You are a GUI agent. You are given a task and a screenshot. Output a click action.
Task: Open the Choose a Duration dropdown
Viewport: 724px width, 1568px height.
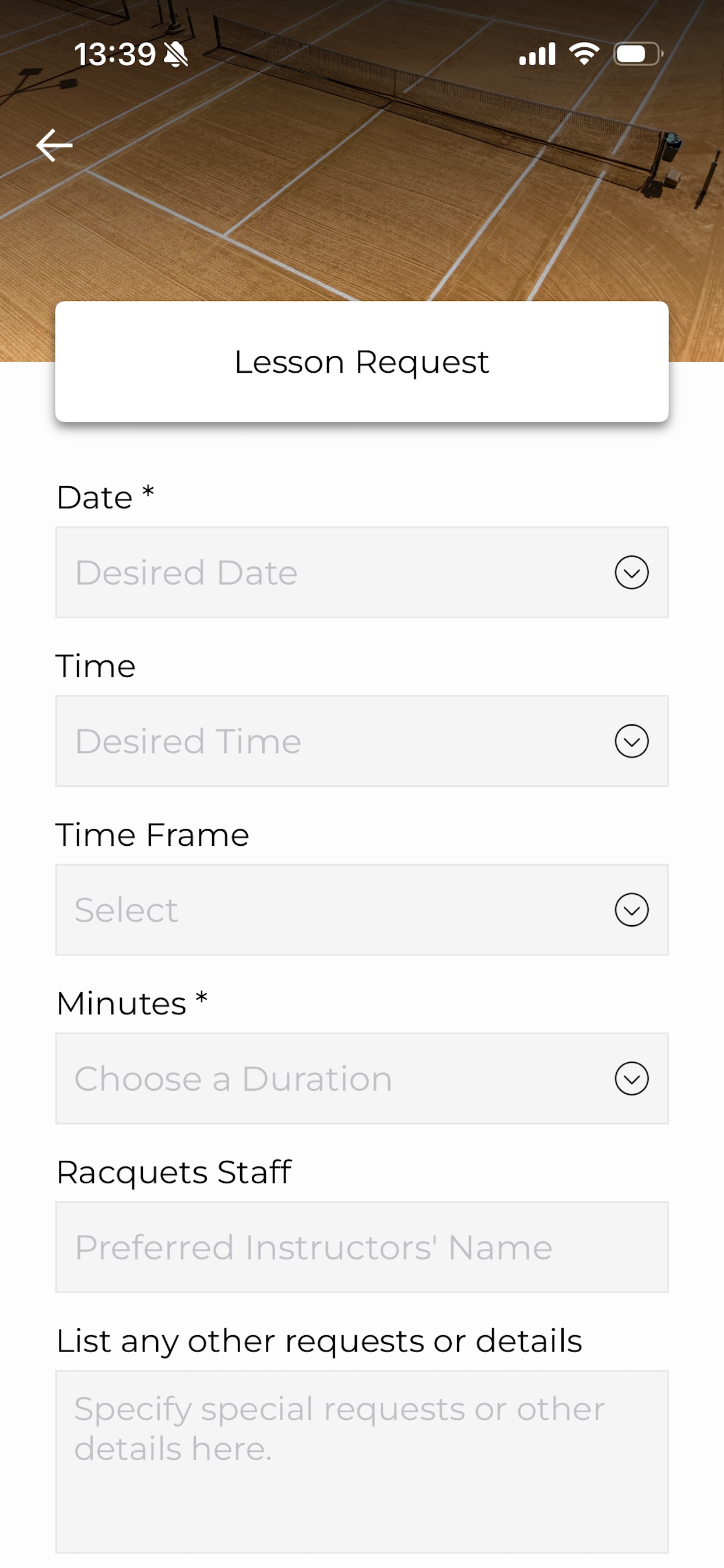tap(362, 1078)
